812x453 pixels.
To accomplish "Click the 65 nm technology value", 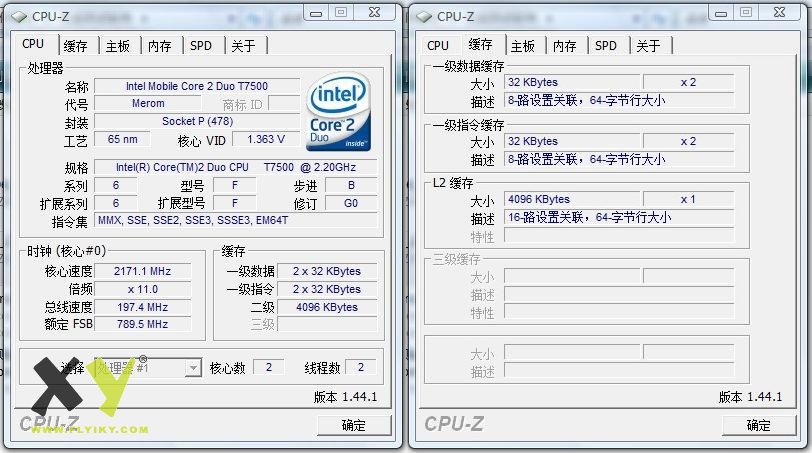I will click(123, 139).
